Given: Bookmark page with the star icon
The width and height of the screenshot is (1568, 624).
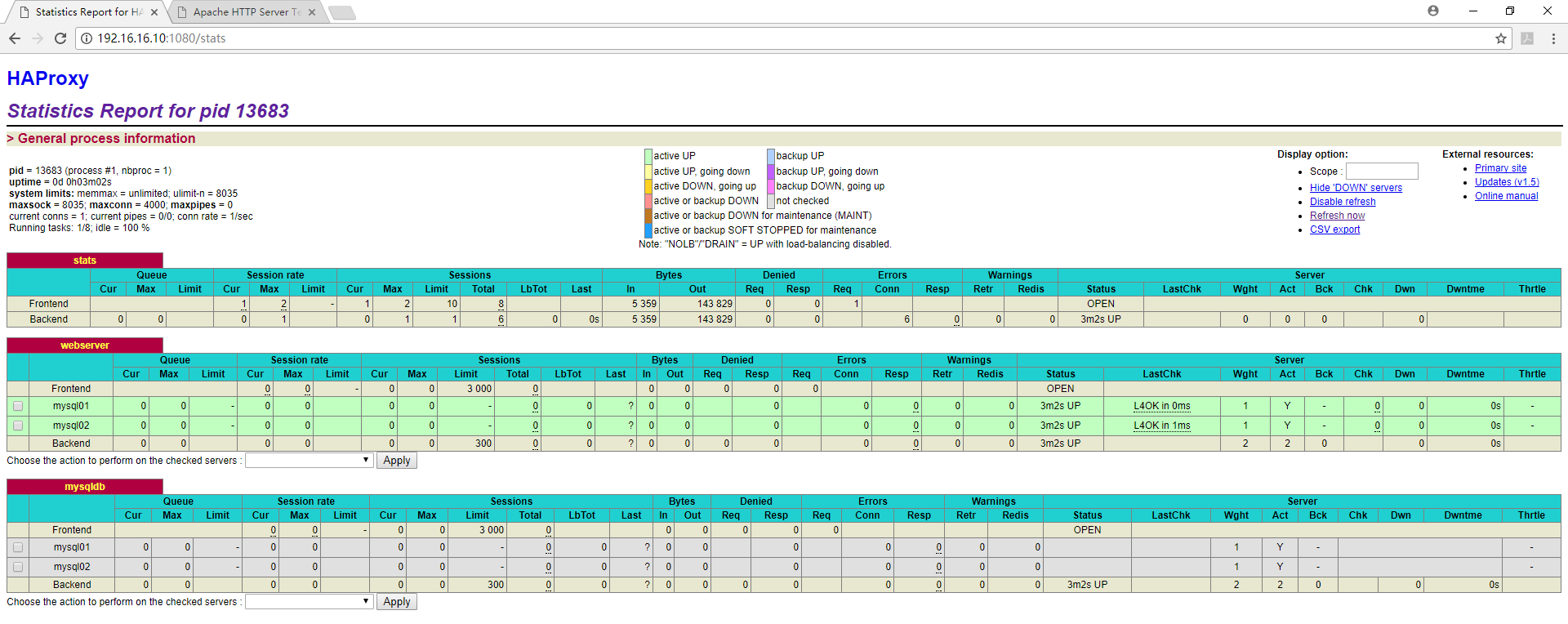Looking at the screenshot, I should click(x=1500, y=38).
